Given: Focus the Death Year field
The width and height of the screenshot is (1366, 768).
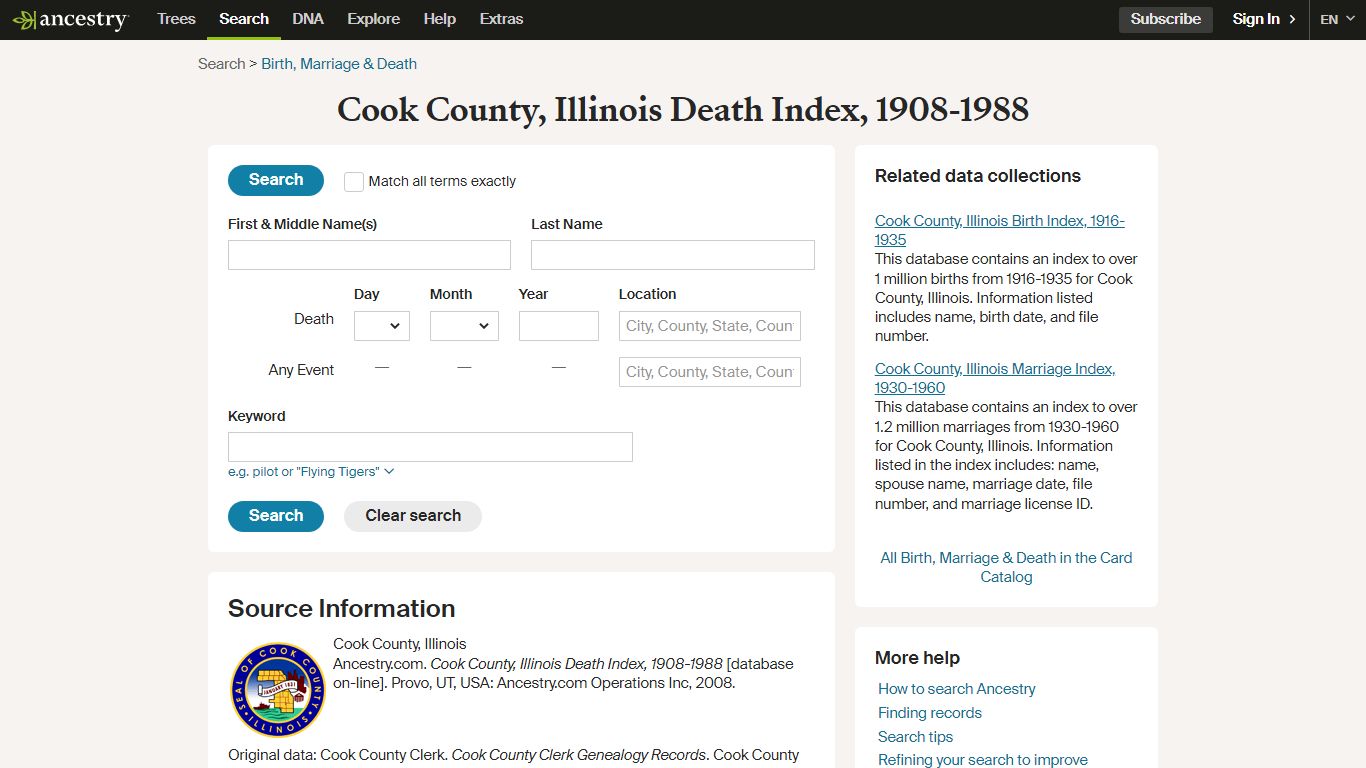Looking at the screenshot, I should tap(559, 326).
